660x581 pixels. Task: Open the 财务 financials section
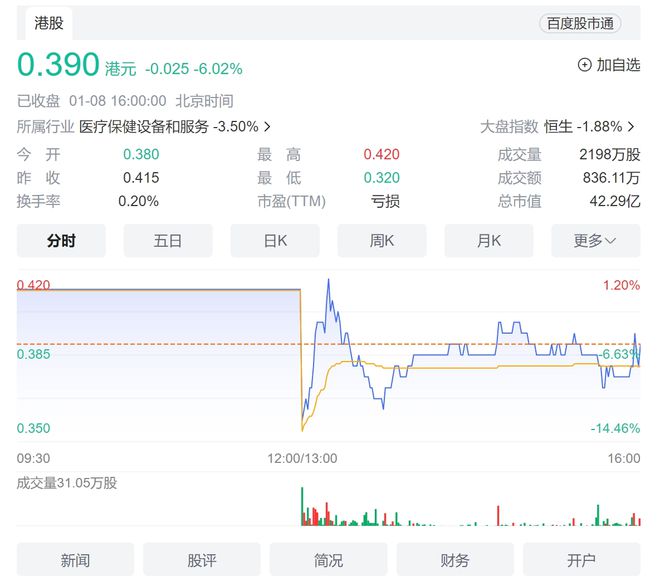point(455,560)
